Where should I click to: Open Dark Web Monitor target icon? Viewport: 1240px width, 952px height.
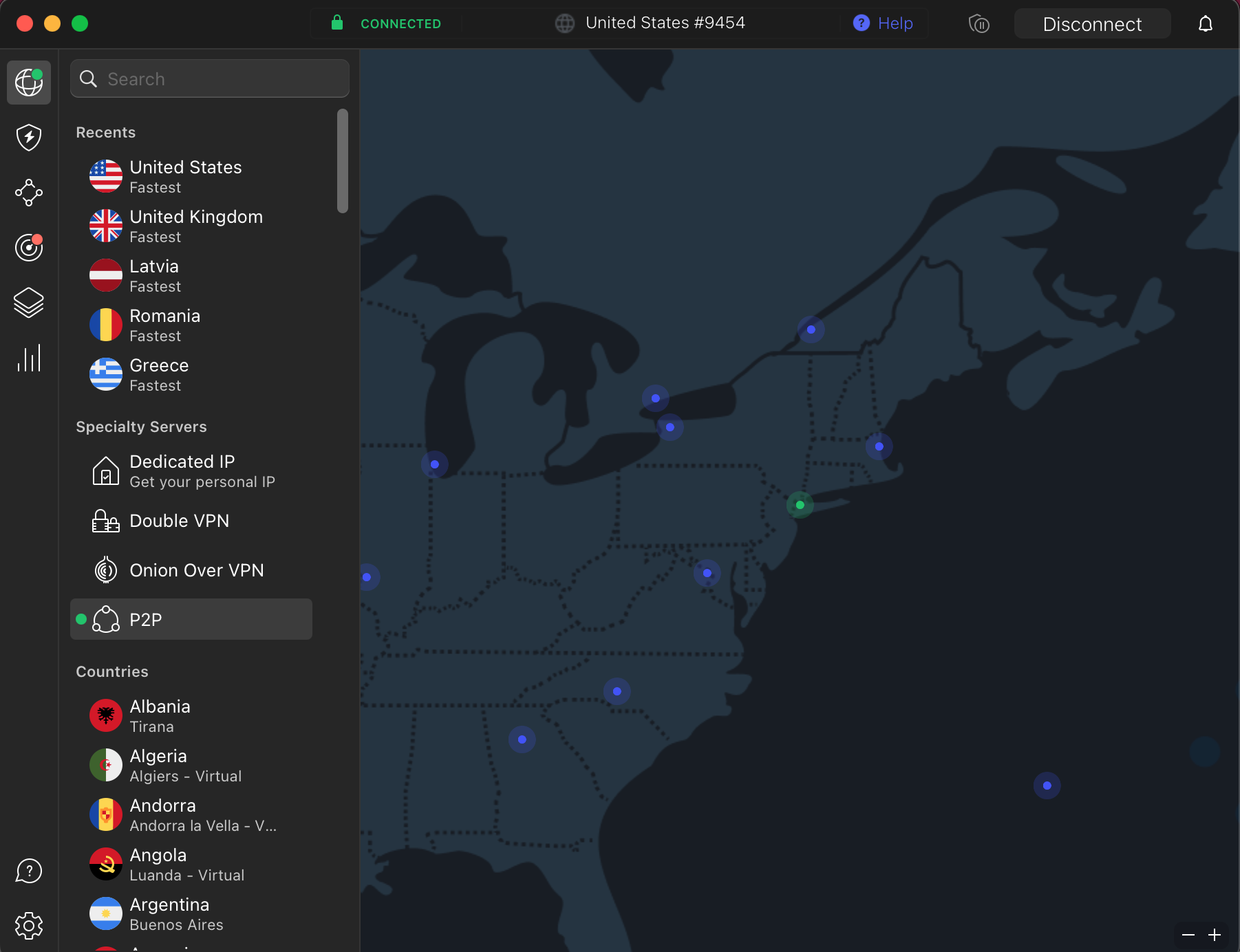click(x=29, y=247)
